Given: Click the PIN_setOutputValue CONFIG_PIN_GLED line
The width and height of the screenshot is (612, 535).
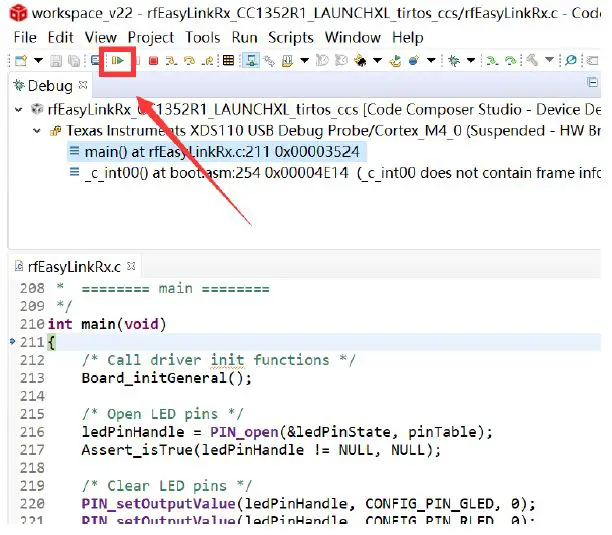Looking at the screenshot, I should tap(308, 504).
